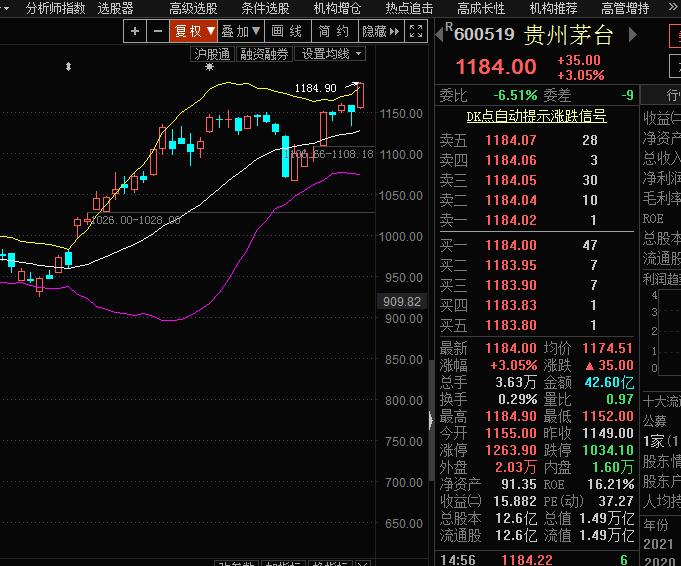Image resolution: width=681 pixels, height=566 pixels.
Task: Click 隐藏 to hide side panel
Action: pyautogui.click(x=380, y=31)
